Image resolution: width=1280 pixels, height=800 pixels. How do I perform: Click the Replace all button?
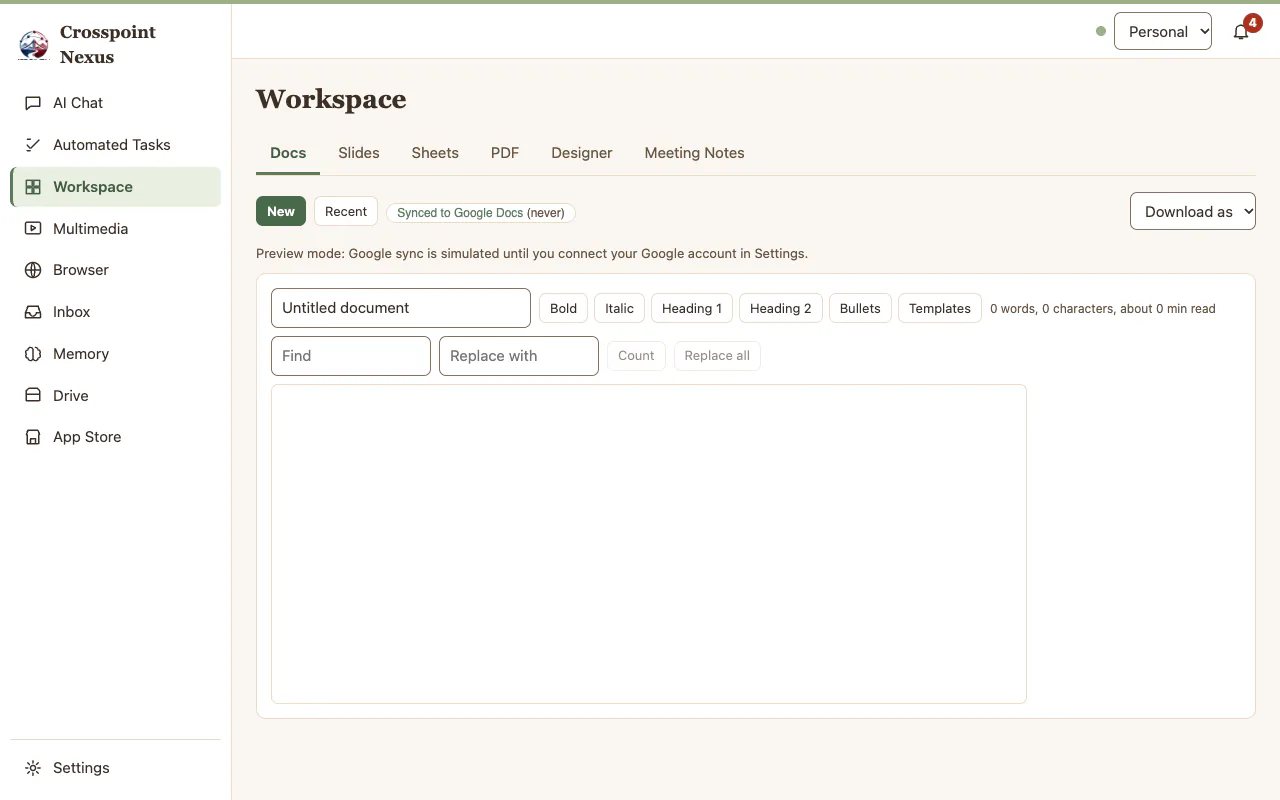[x=717, y=355]
